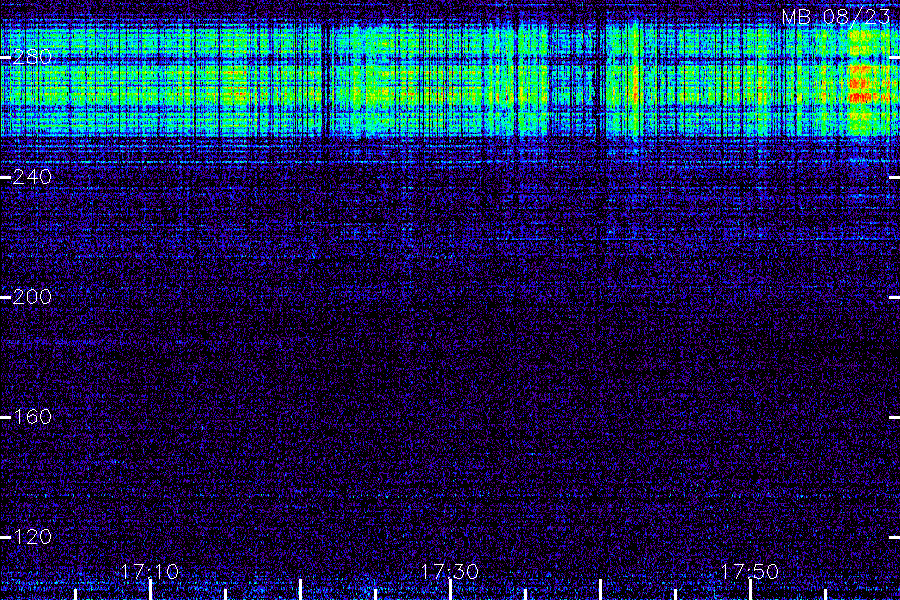Viewport: 900px width, 600px height.
Task: Click the 120 frequency axis label
Action: pyautogui.click(x=32, y=537)
